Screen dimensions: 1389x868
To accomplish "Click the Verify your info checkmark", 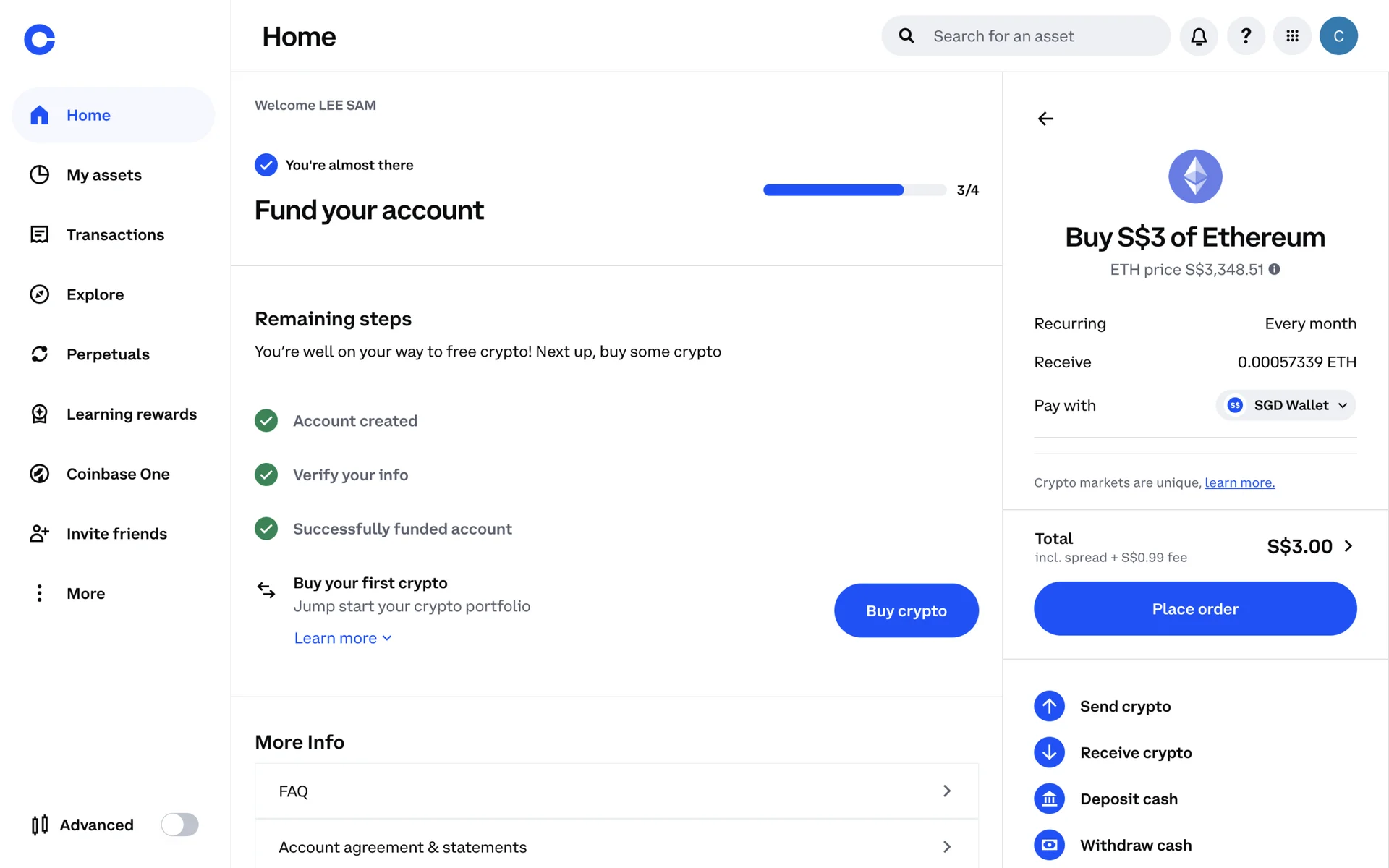I will click(266, 475).
